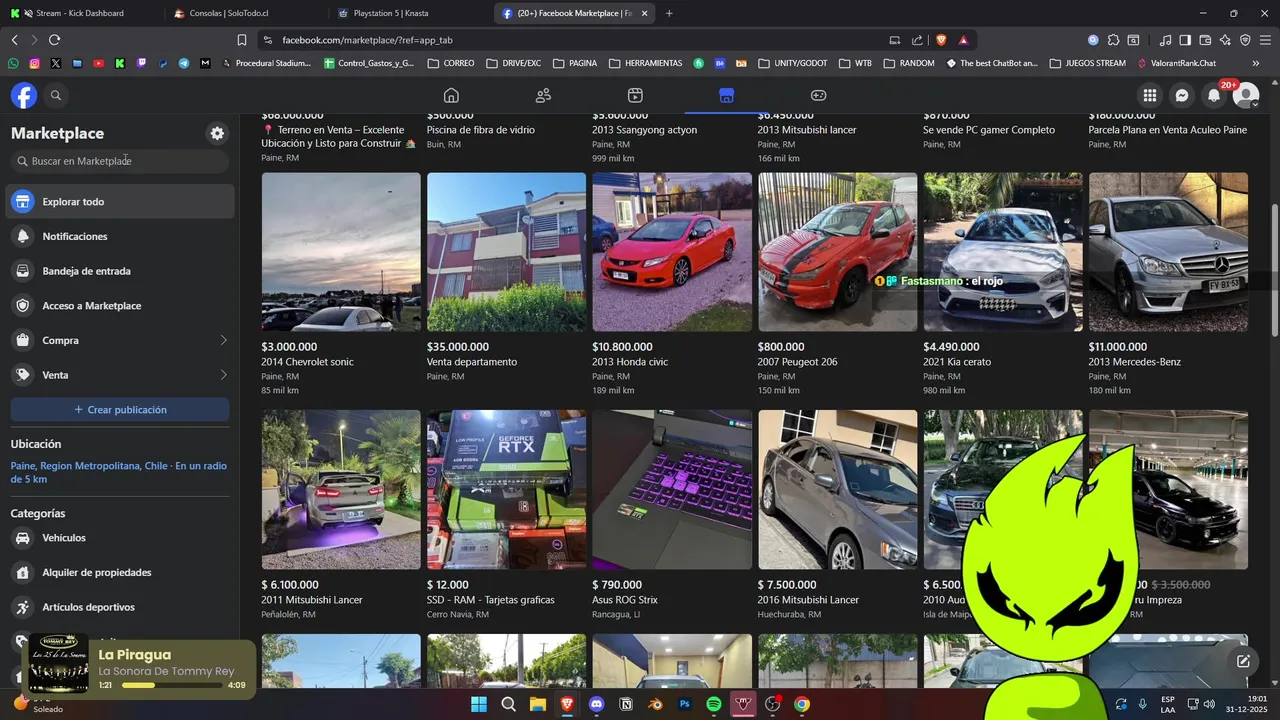Image resolution: width=1280 pixels, height=720 pixels.
Task: Open the JUEGOS STREAM bookmark folder
Action: (x=1088, y=63)
